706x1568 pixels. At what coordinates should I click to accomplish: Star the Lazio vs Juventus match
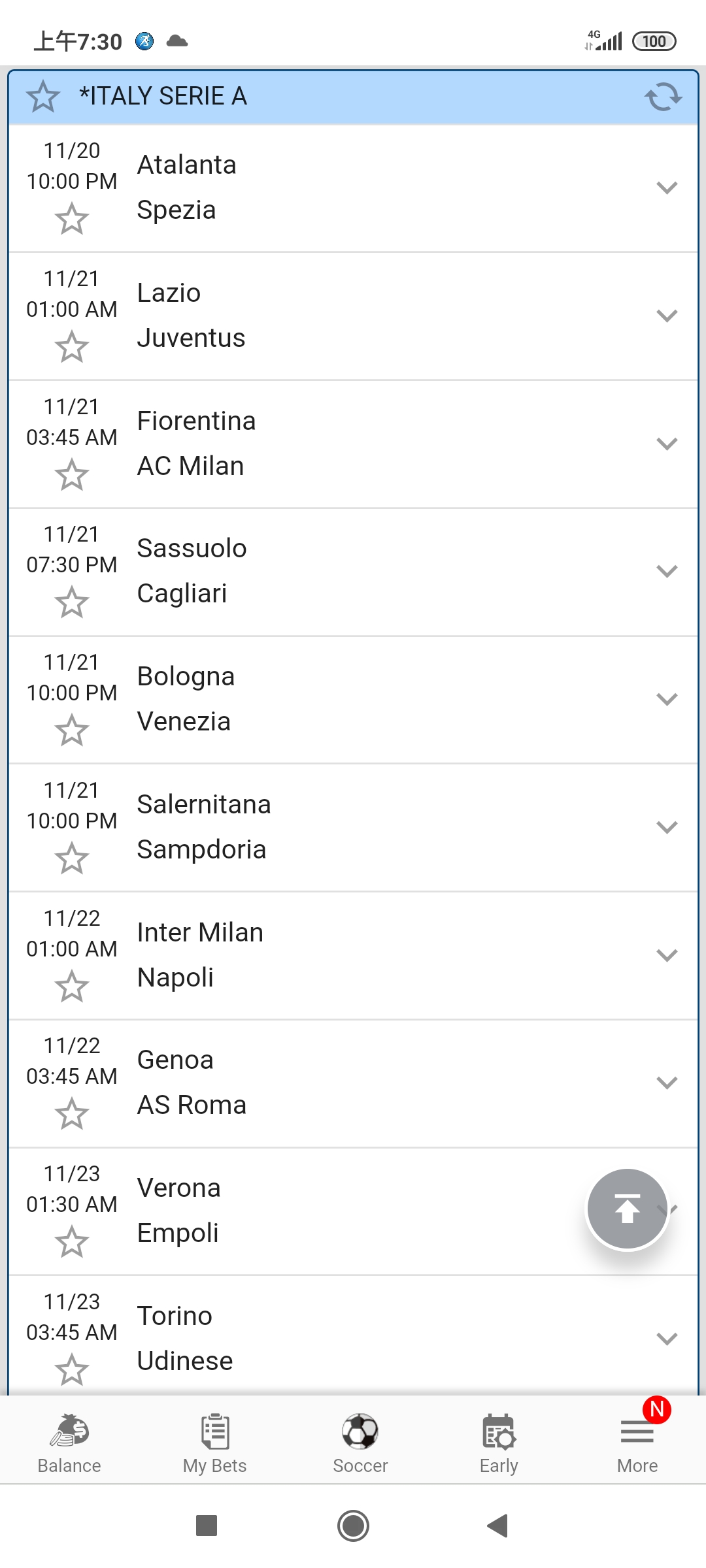click(71, 347)
